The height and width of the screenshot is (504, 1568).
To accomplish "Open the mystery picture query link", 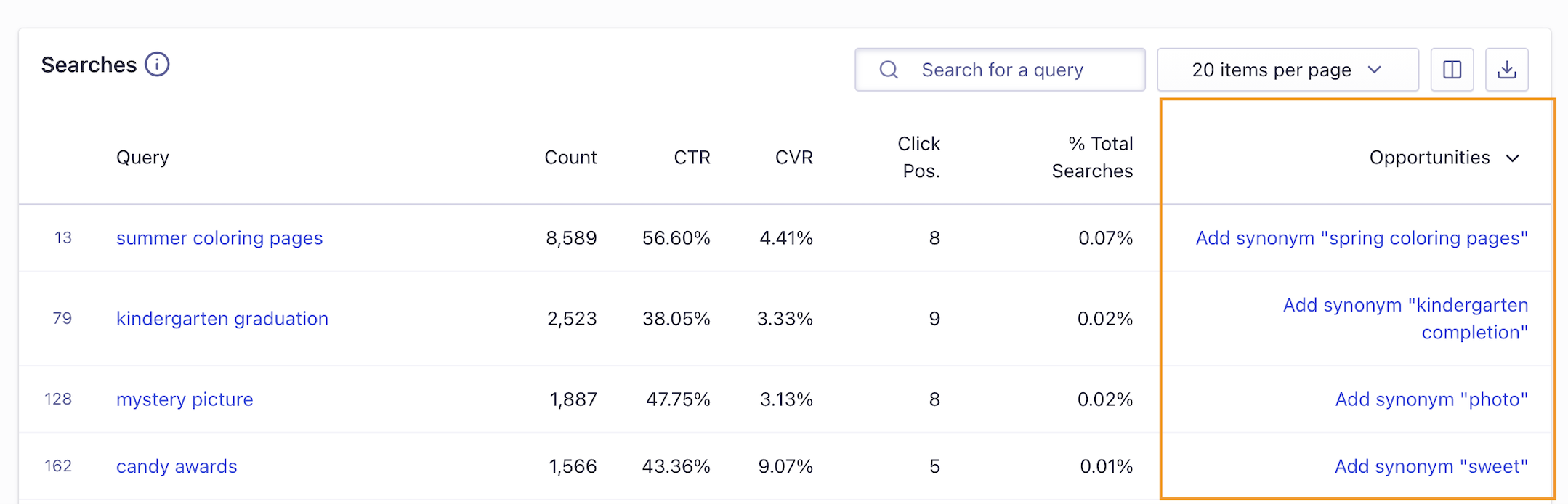I will [x=185, y=399].
